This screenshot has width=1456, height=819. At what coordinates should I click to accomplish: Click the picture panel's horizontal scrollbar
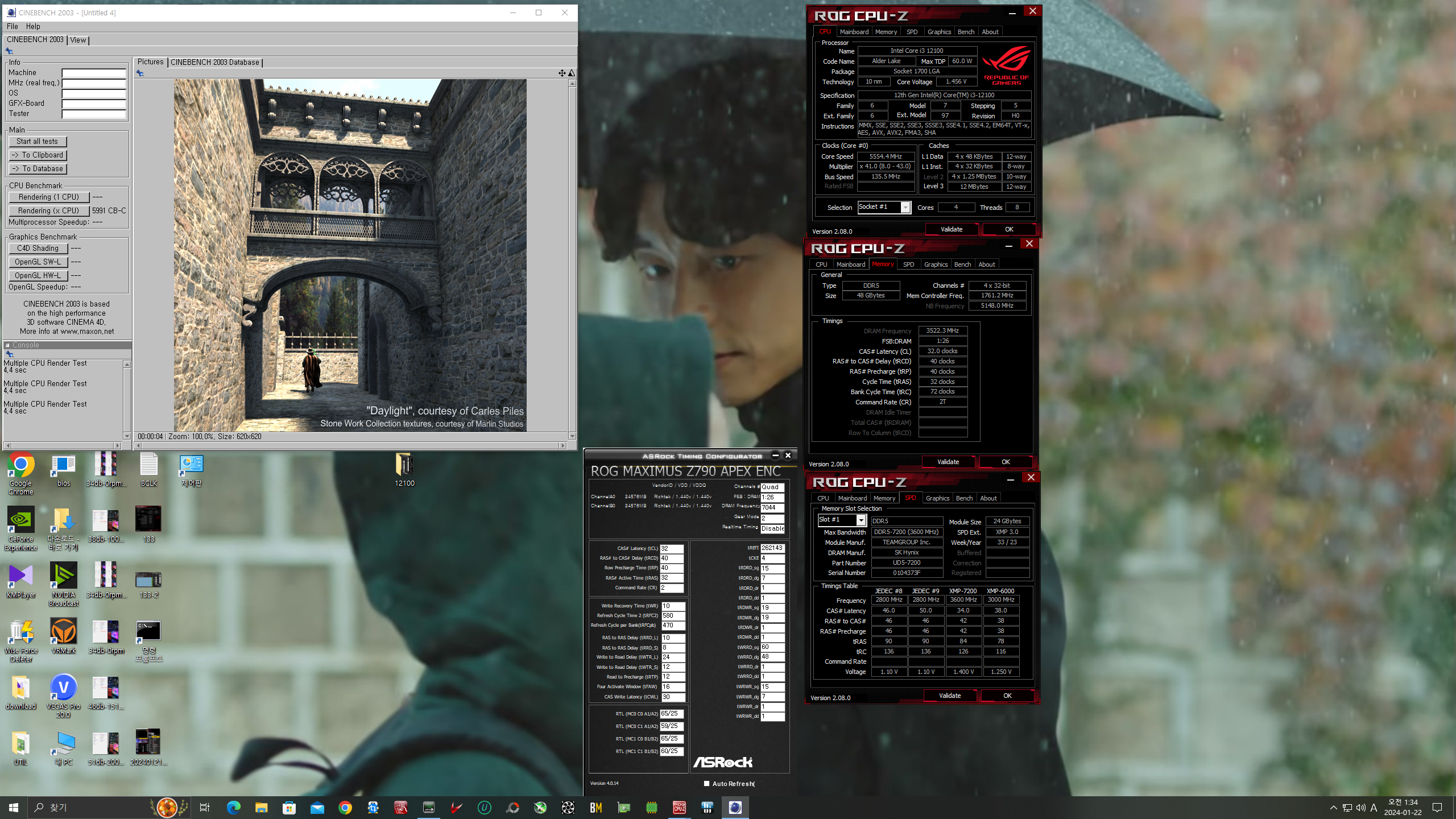(x=350, y=445)
